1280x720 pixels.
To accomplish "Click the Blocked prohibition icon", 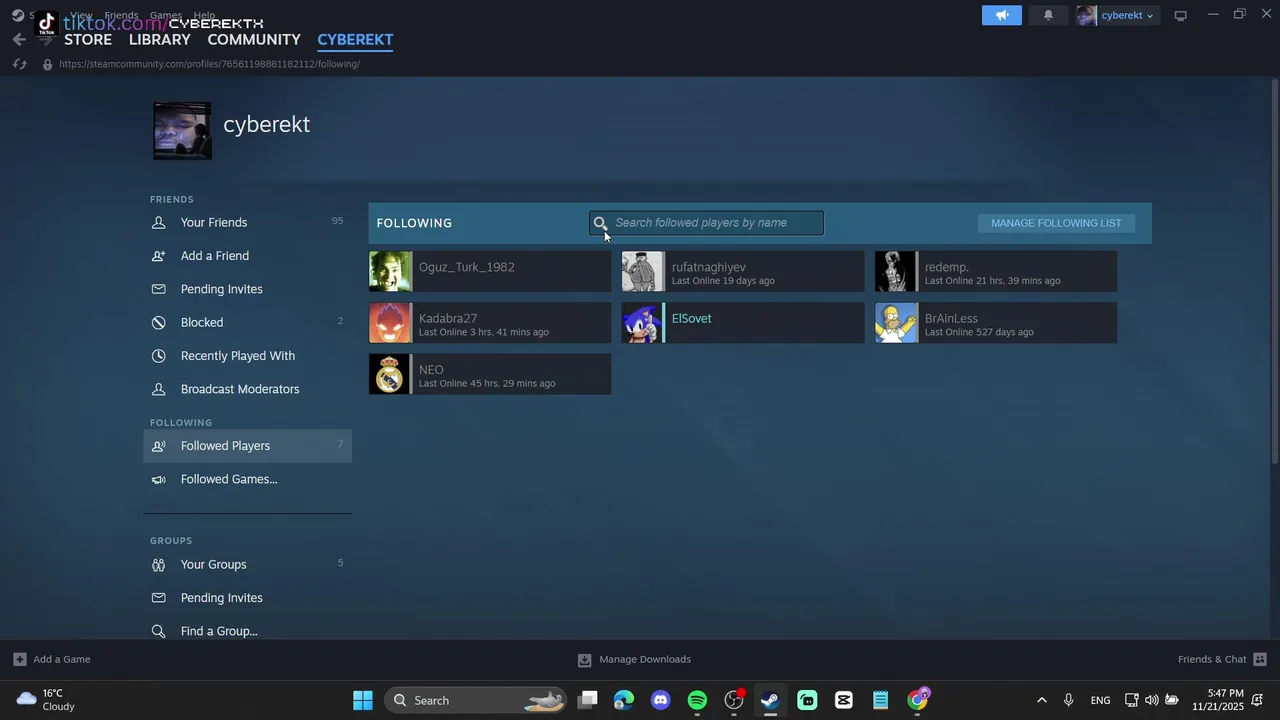I will [x=158, y=322].
